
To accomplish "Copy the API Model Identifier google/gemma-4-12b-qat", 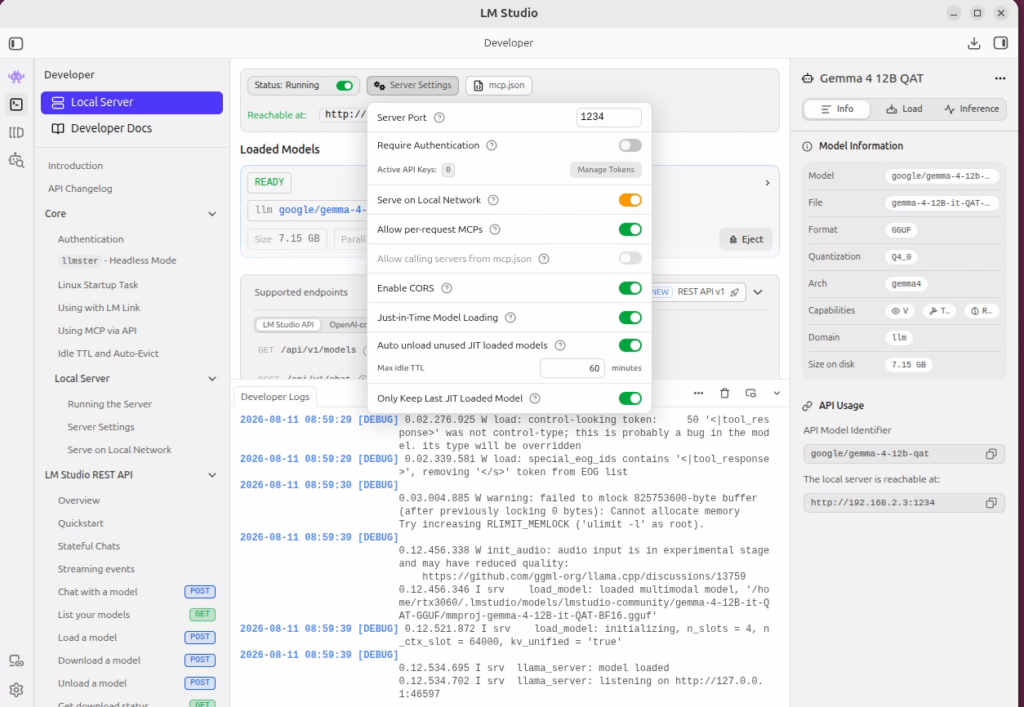I will pyautogui.click(x=991, y=454).
